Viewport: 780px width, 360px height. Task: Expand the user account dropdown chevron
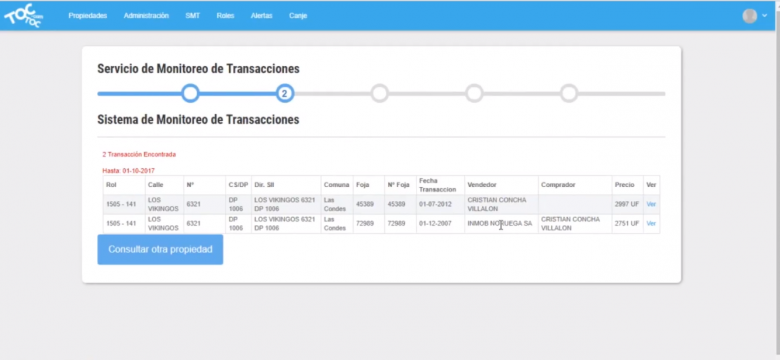click(x=765, y=16)
